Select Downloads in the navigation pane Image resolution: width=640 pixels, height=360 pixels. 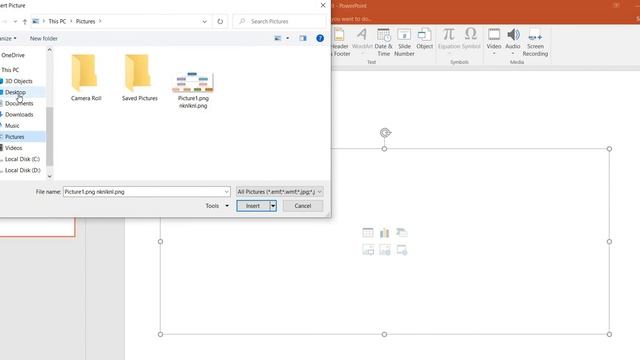(x=19, y=114)
